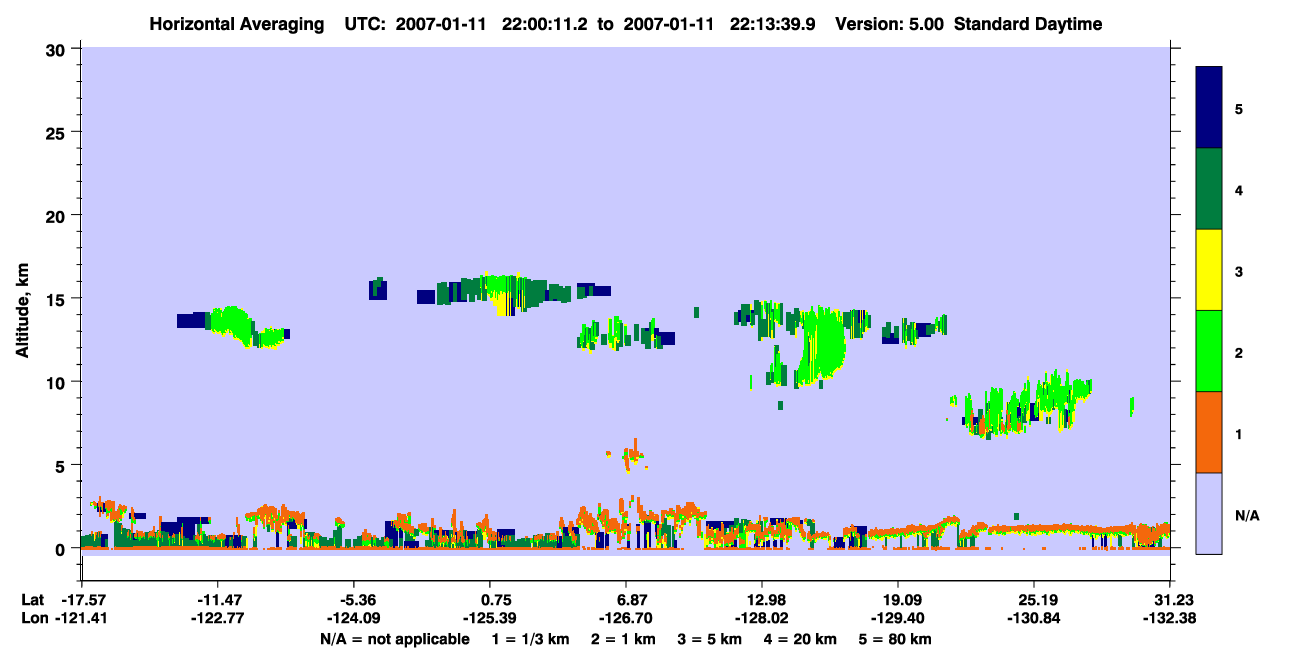Click longitude value -125.39

(489, 618)
